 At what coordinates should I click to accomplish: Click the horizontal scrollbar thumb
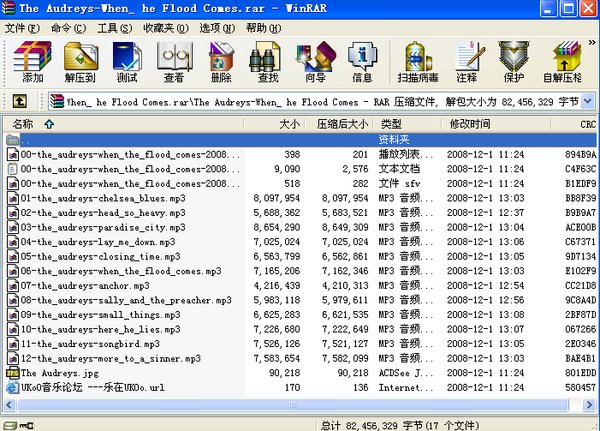click(293, 405)
